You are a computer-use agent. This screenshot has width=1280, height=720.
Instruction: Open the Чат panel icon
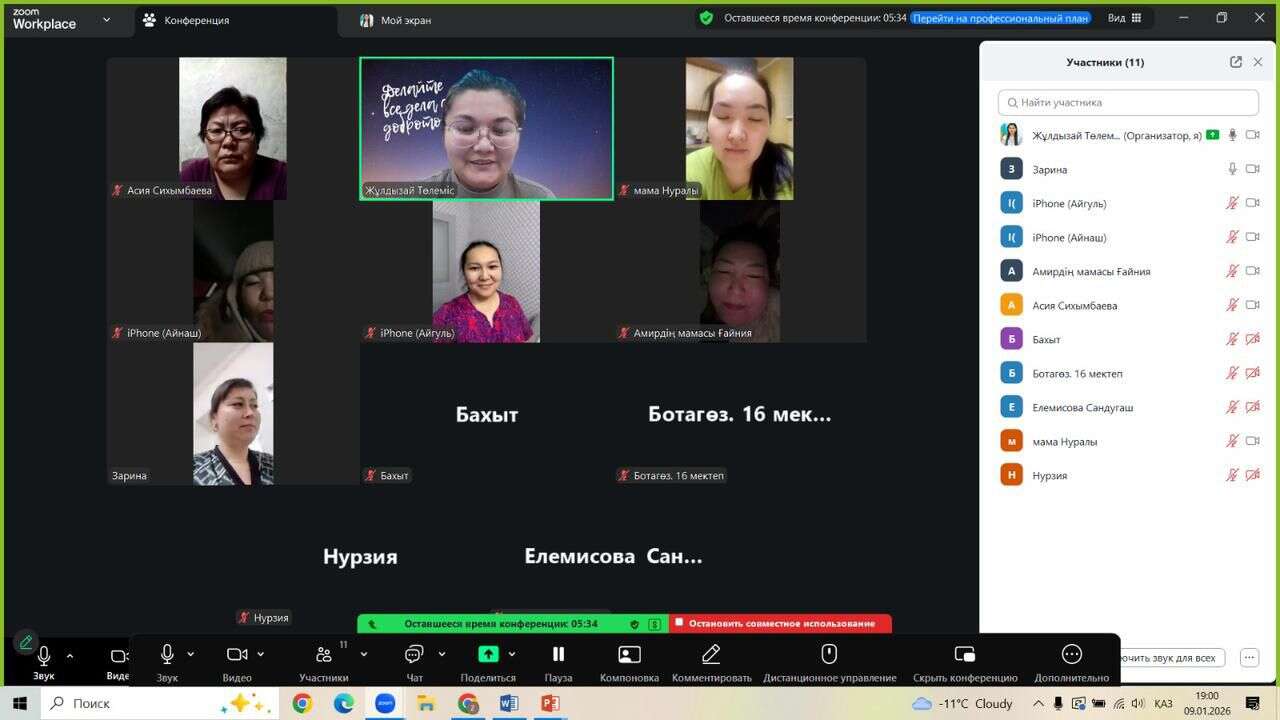[x=414, y=655]
